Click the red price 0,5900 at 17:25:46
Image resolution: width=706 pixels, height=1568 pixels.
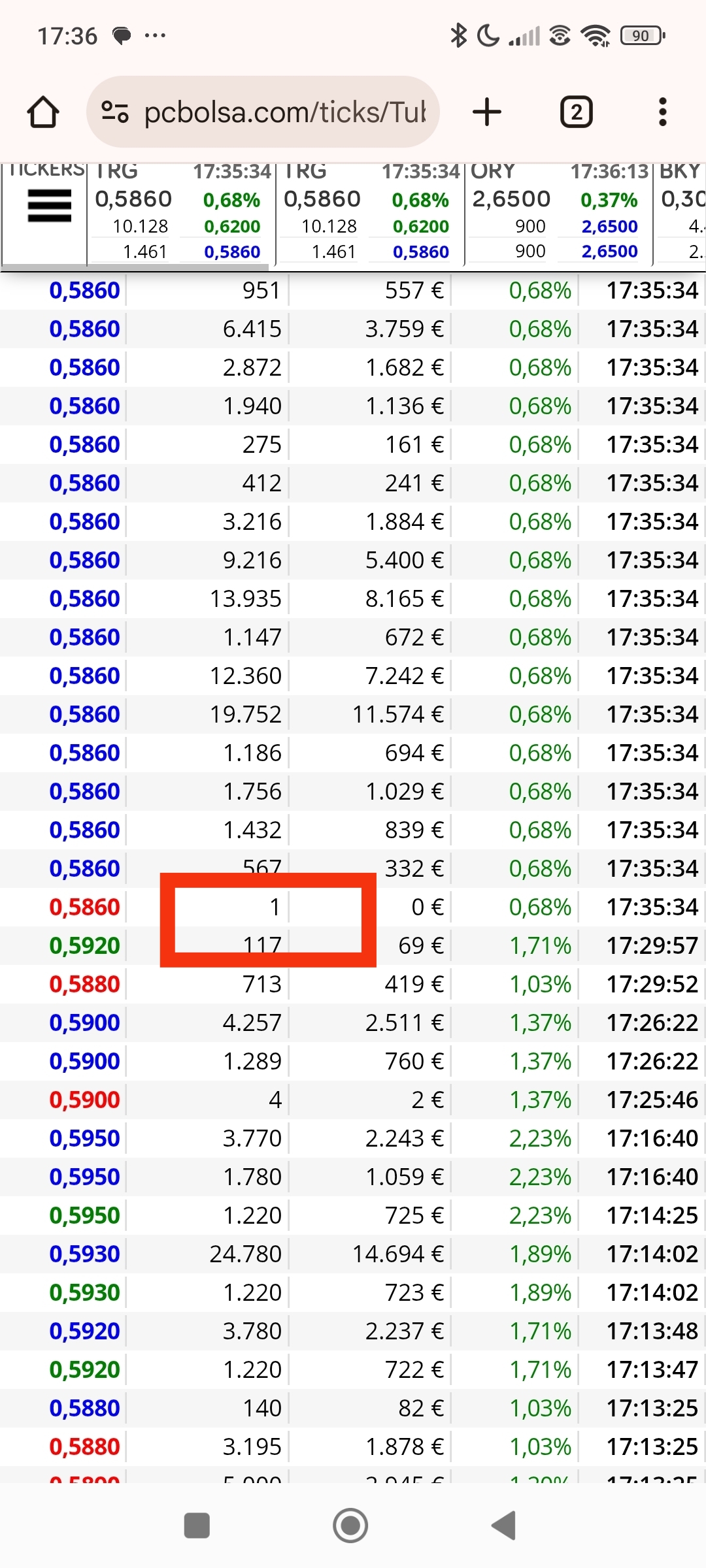(84, 1100)
